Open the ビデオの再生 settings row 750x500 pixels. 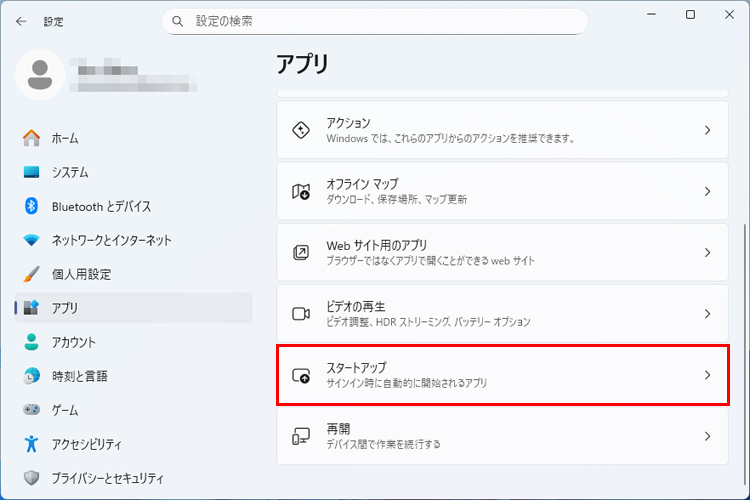tap(500, 314)
